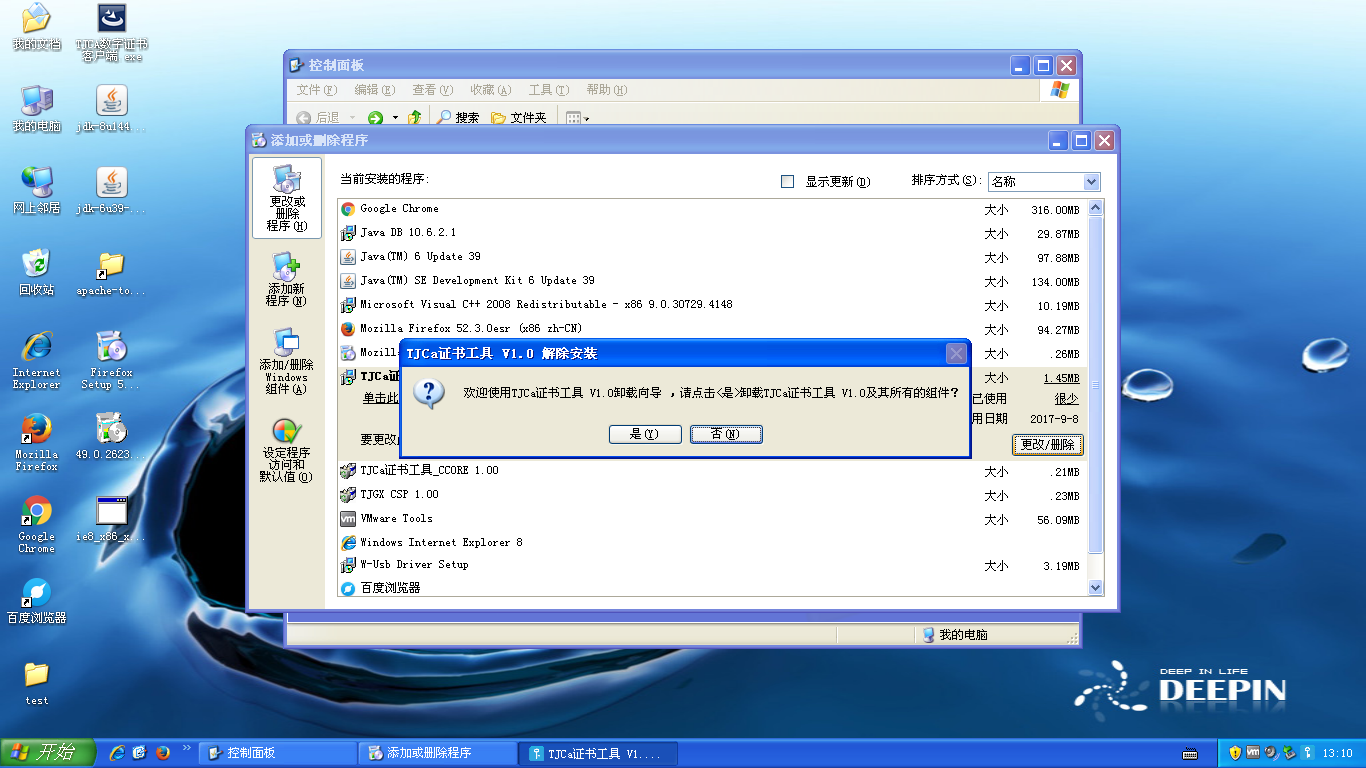
Task: Click list scrollbar down arrow
Action: [x=1094, y=588]
